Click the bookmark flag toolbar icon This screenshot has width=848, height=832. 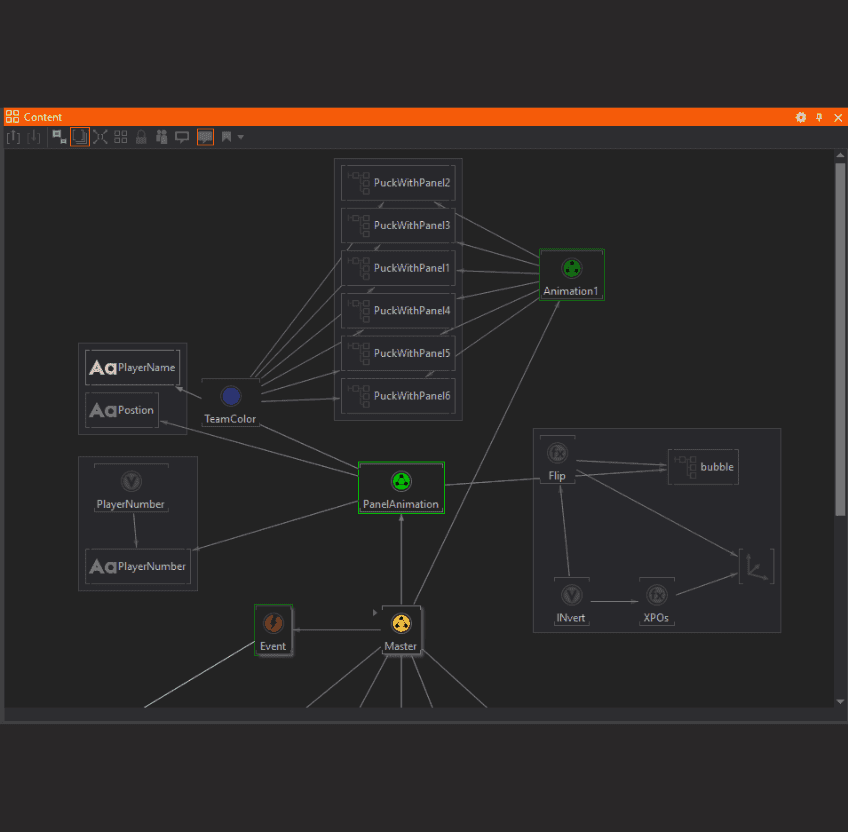click(227, 137)
